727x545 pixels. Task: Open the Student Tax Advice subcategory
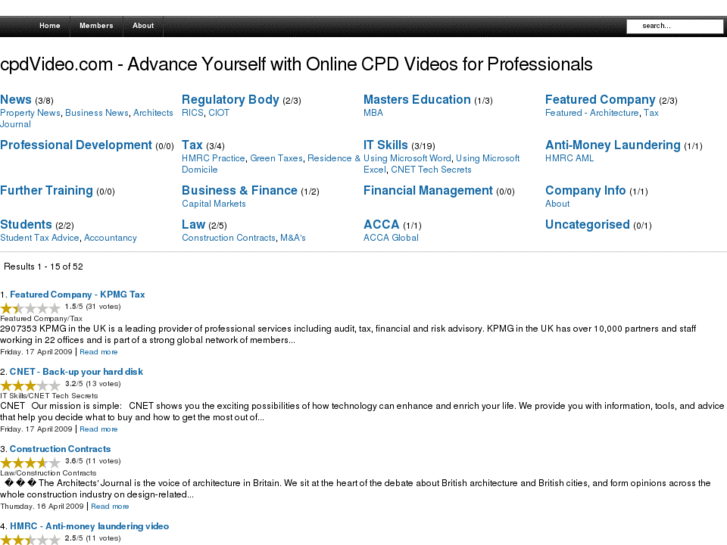(x=40, y=238)
